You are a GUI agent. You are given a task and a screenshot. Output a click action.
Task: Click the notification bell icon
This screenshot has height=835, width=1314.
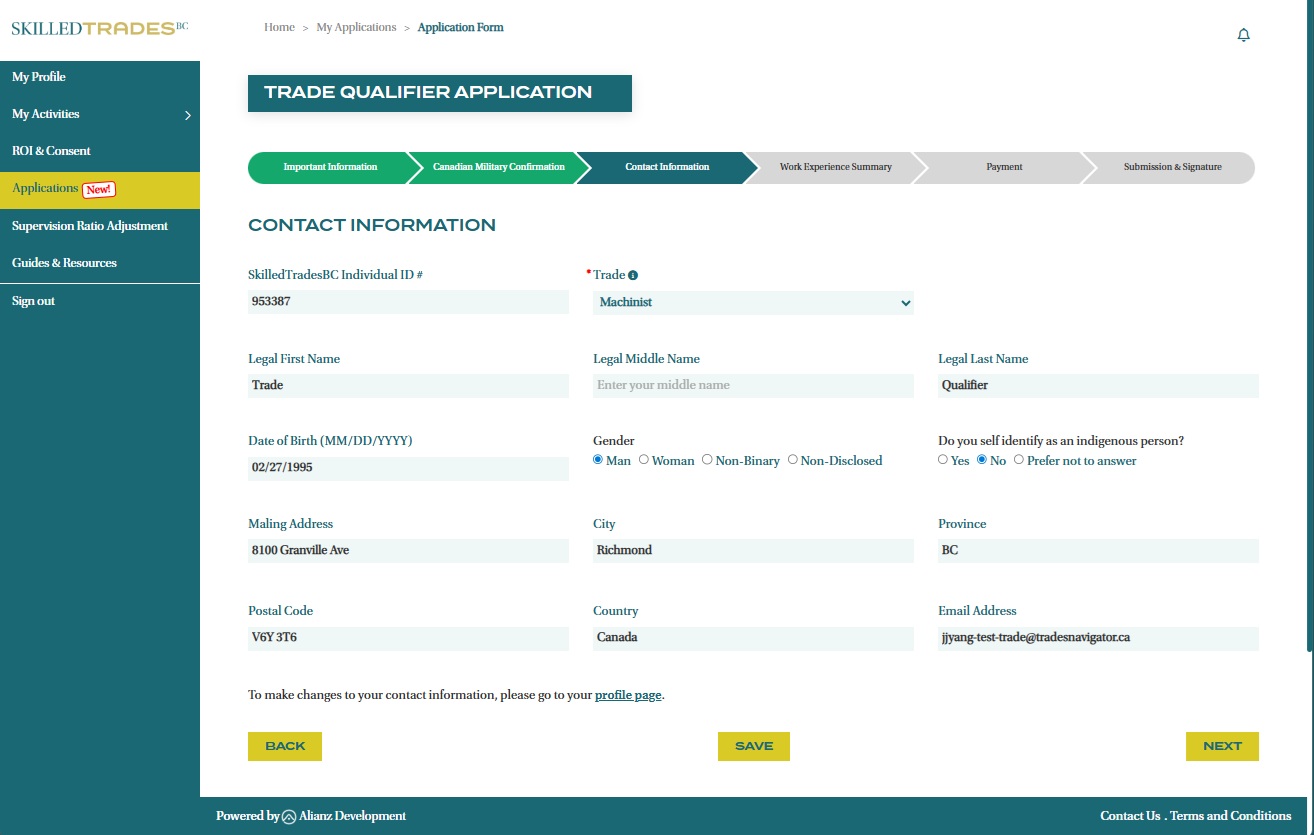click(x=1243, y=35)
